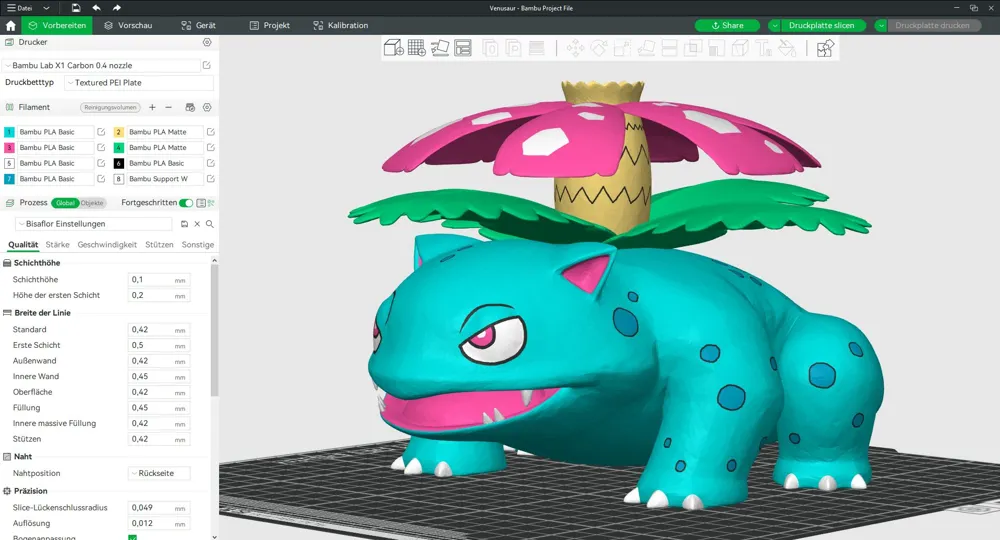Open the Geschwindigkeit settings tab
Image resolution: width=1000 pixels, height=540 pixels.
coord(107,245)
